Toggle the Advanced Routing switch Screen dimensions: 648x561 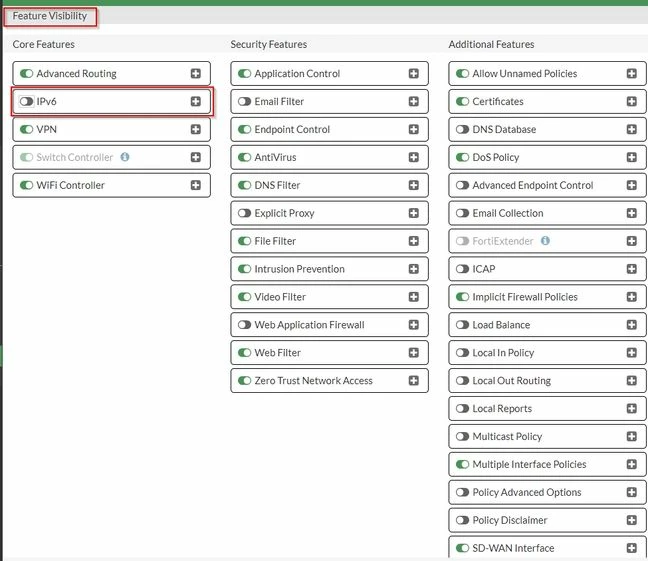(26, 74)
